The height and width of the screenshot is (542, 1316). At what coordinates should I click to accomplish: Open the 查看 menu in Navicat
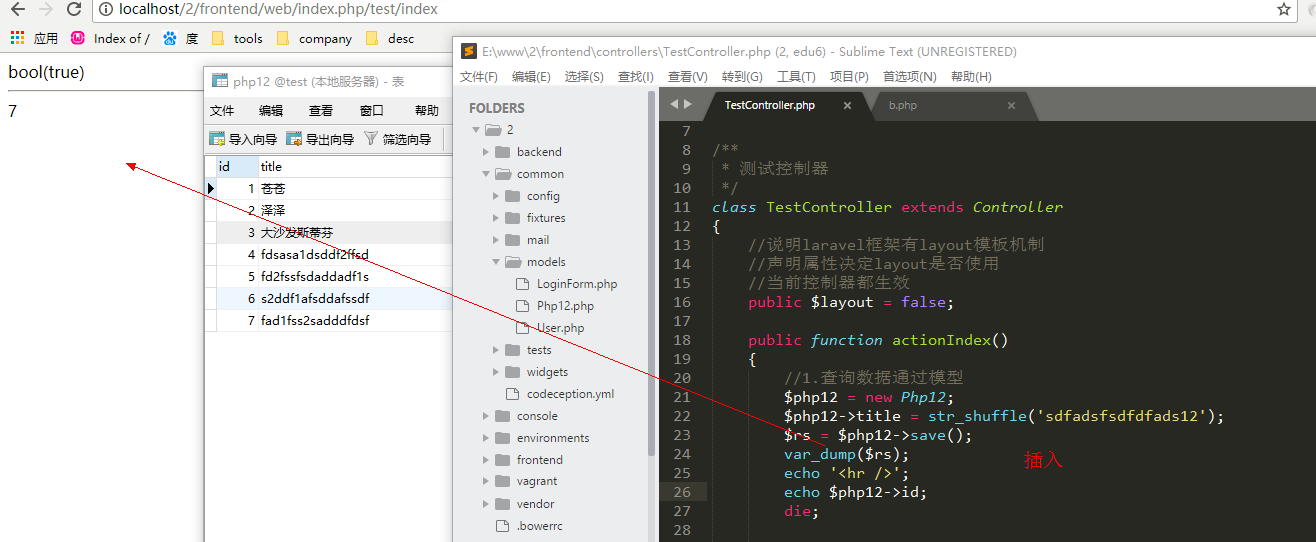321,111
